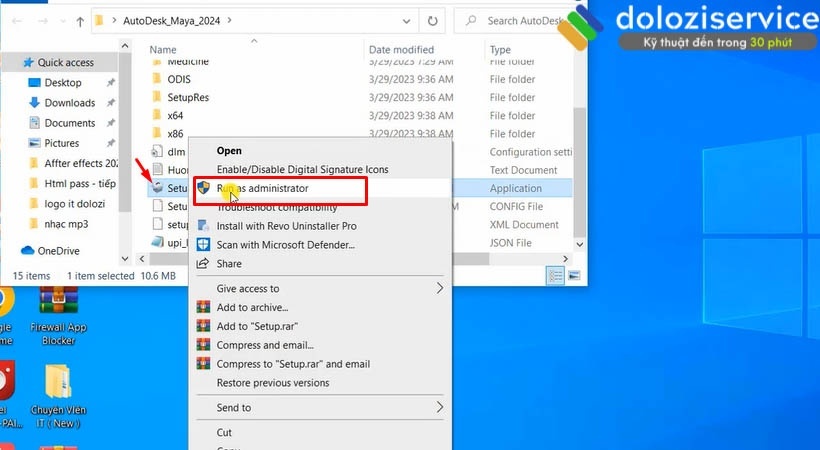Switch to large thumbnails view layout
The image size is (820, 450).
[x=574, y=276]
